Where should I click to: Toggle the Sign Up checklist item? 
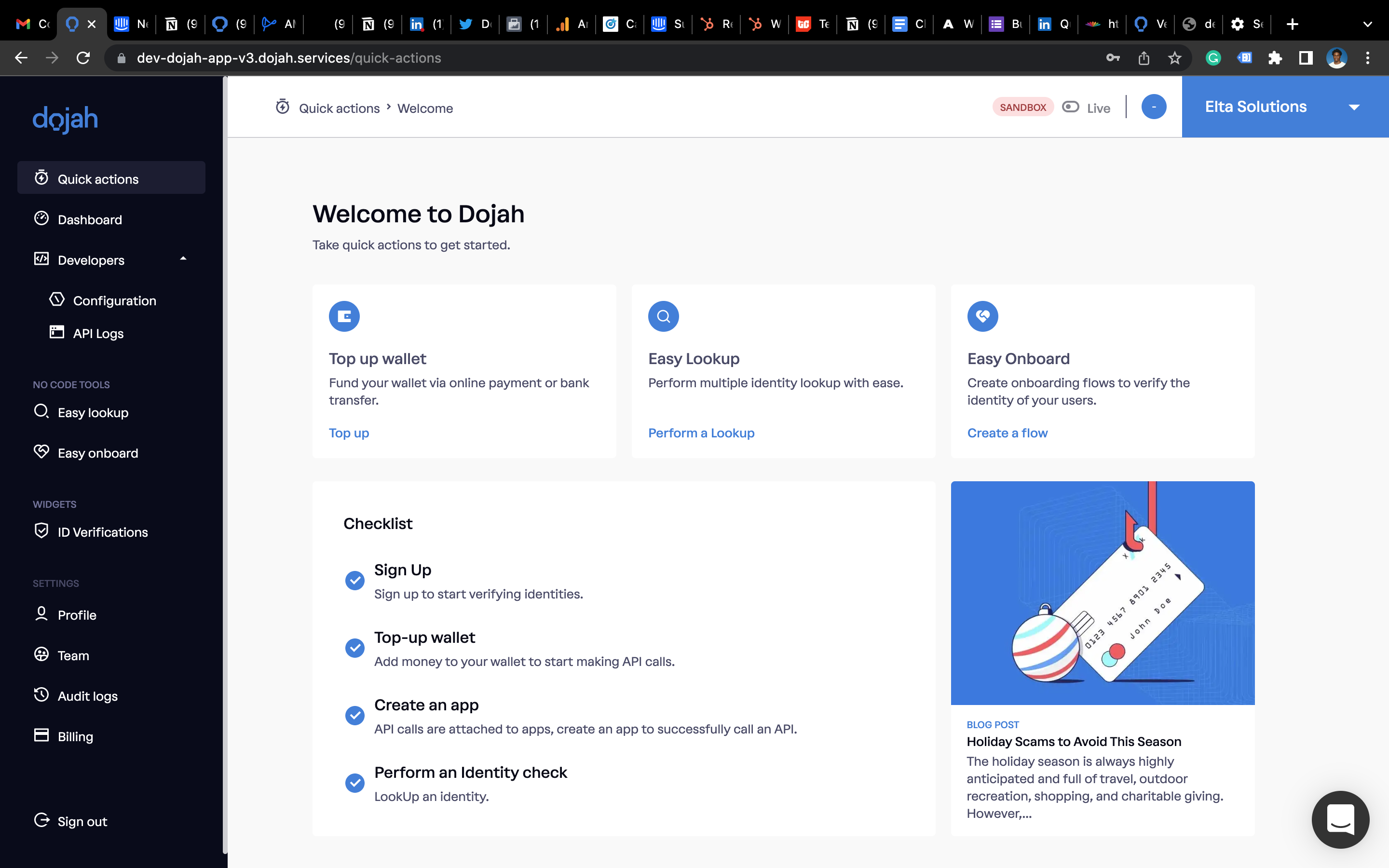[x=354, y=581]
